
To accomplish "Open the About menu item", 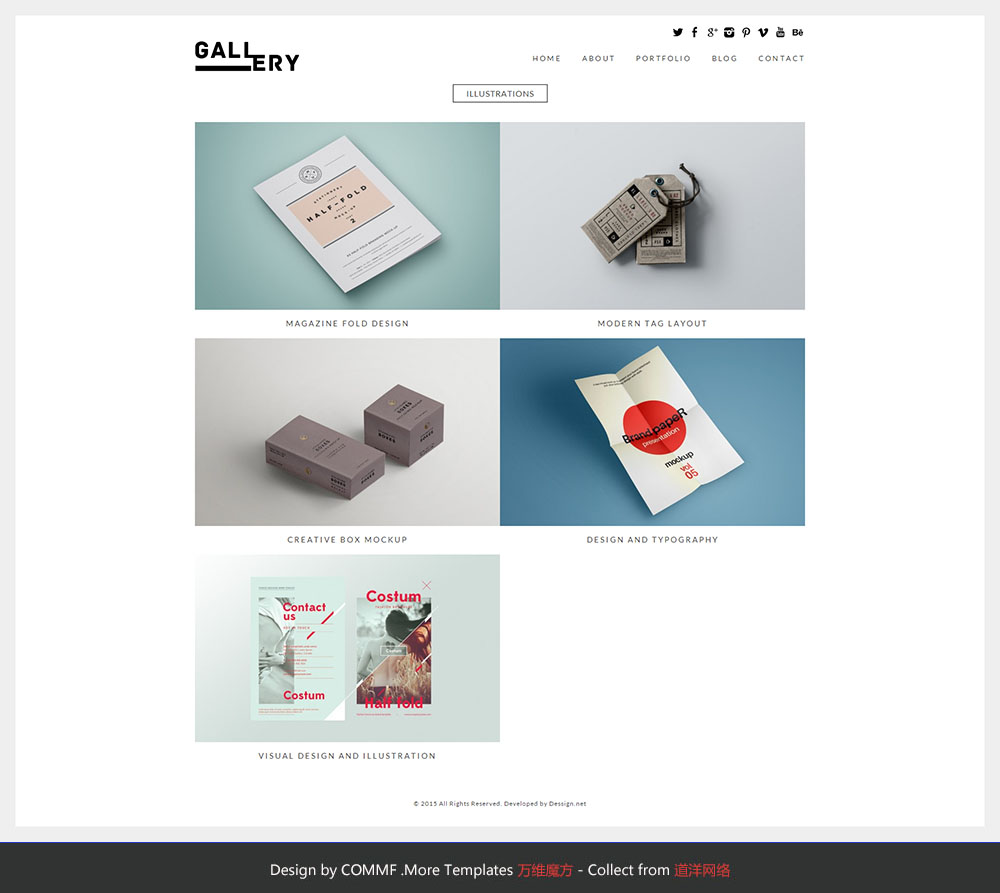I will point(598,58).
